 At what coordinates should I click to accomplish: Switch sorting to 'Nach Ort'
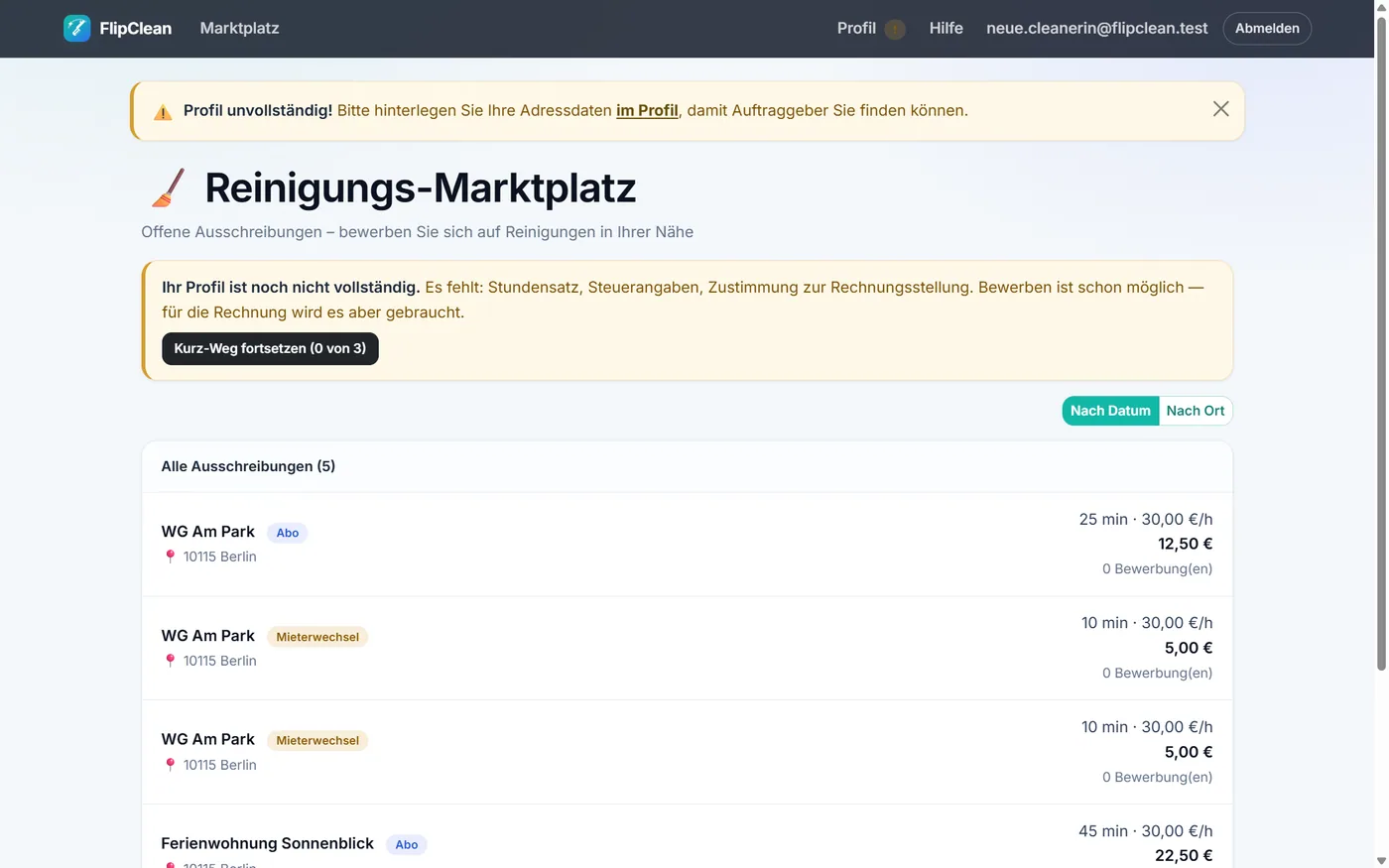[1196, 411]
